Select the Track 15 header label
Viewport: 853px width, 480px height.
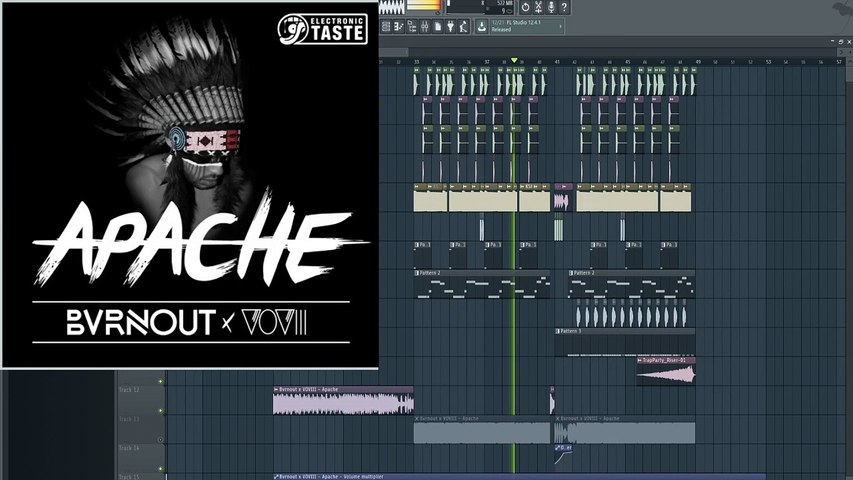(x=129, y=477)
